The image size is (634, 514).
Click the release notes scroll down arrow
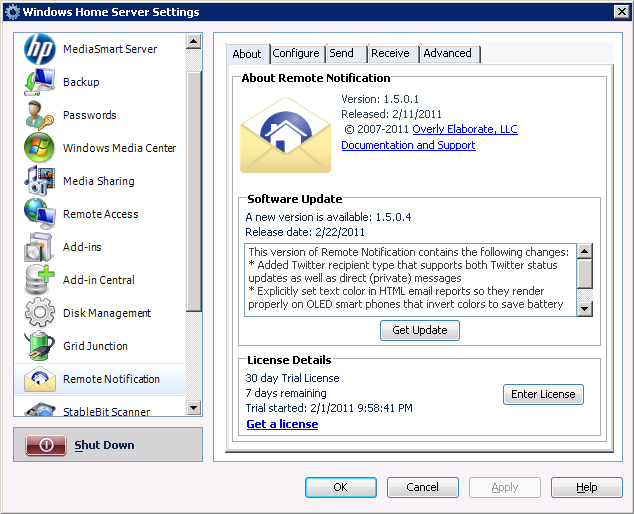coord(584,309)
